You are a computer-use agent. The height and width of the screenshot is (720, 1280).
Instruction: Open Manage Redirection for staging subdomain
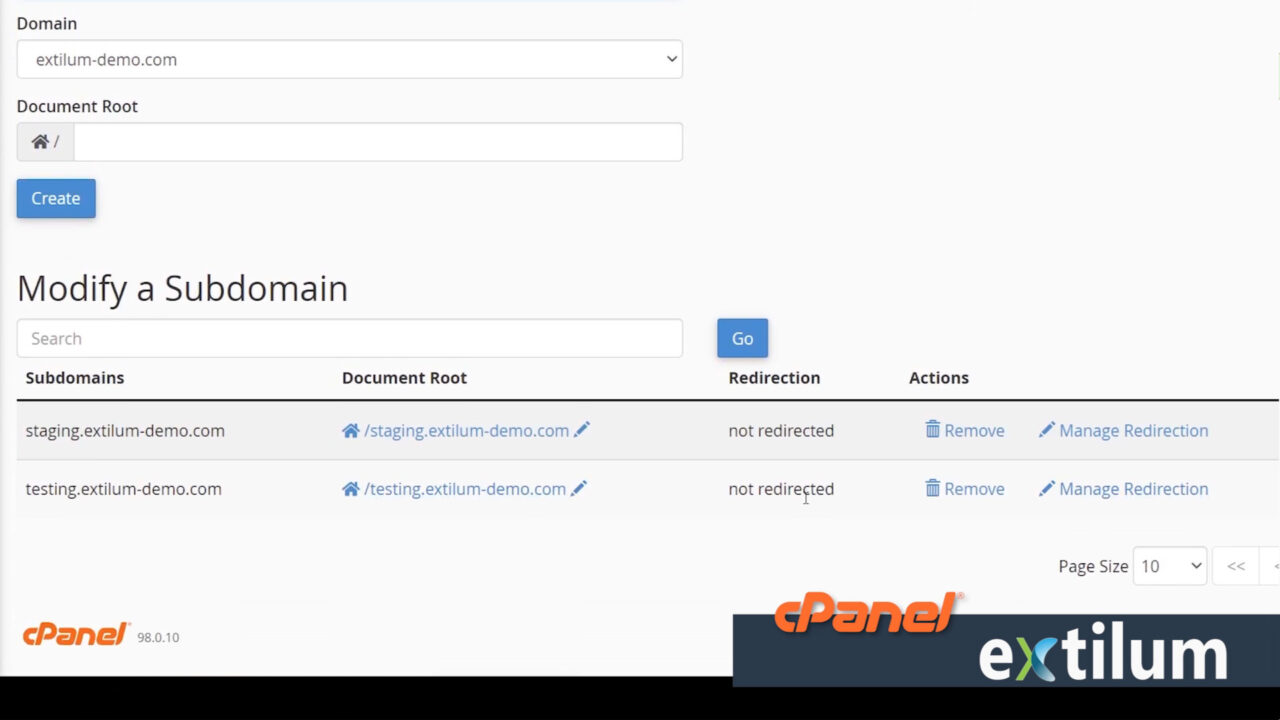[1134, 430]
